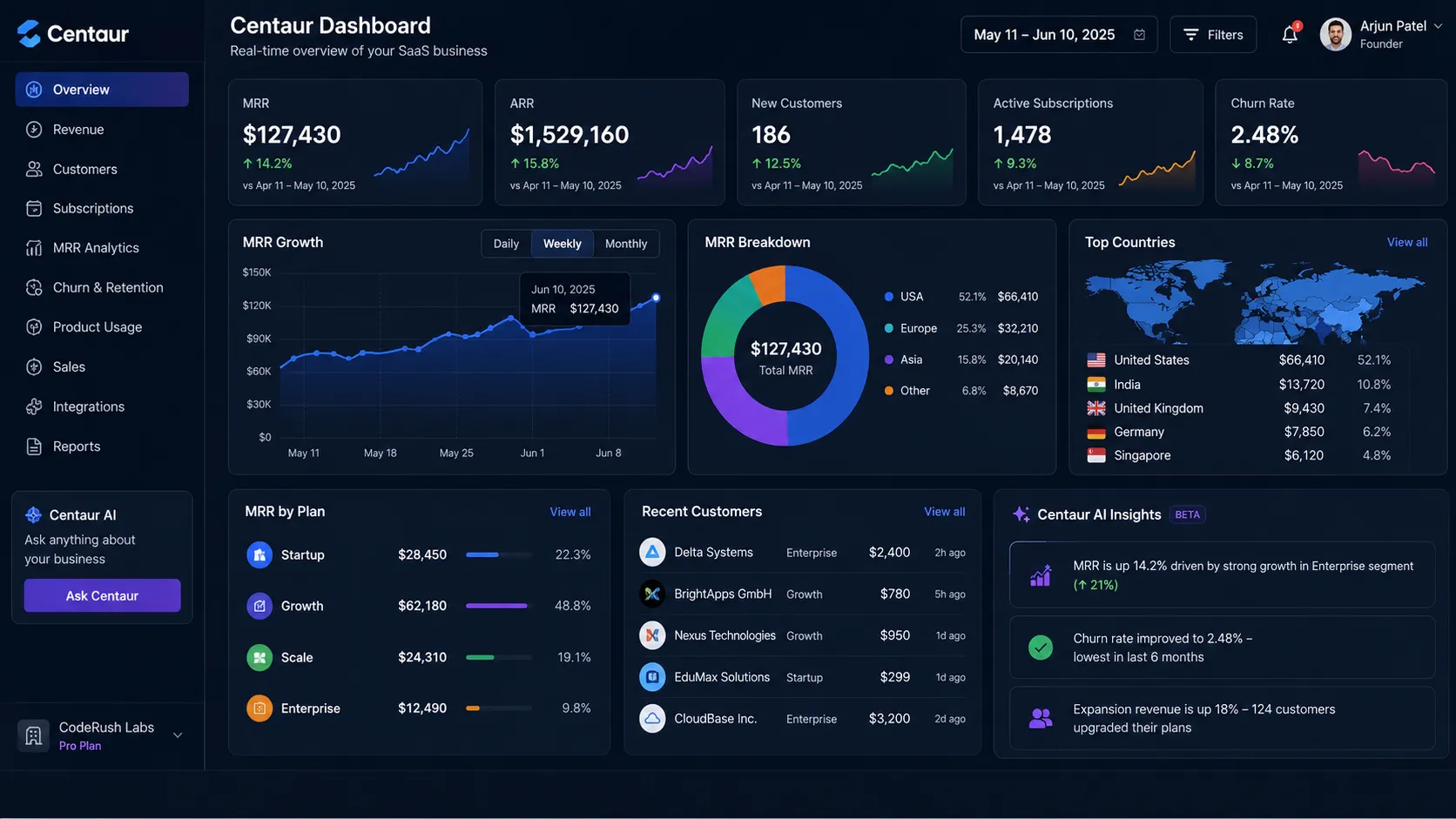The image size is (1456, 819).
Task: Click the Centaur AI sparkle icon in sidebar
Action: coord(33,514)
